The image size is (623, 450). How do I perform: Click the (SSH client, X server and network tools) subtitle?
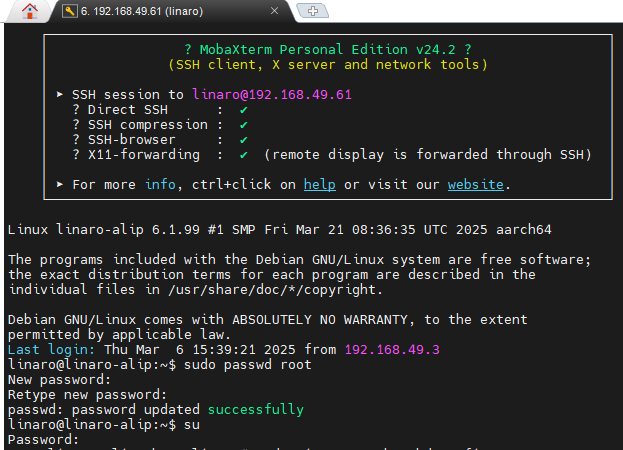point(328,65)
